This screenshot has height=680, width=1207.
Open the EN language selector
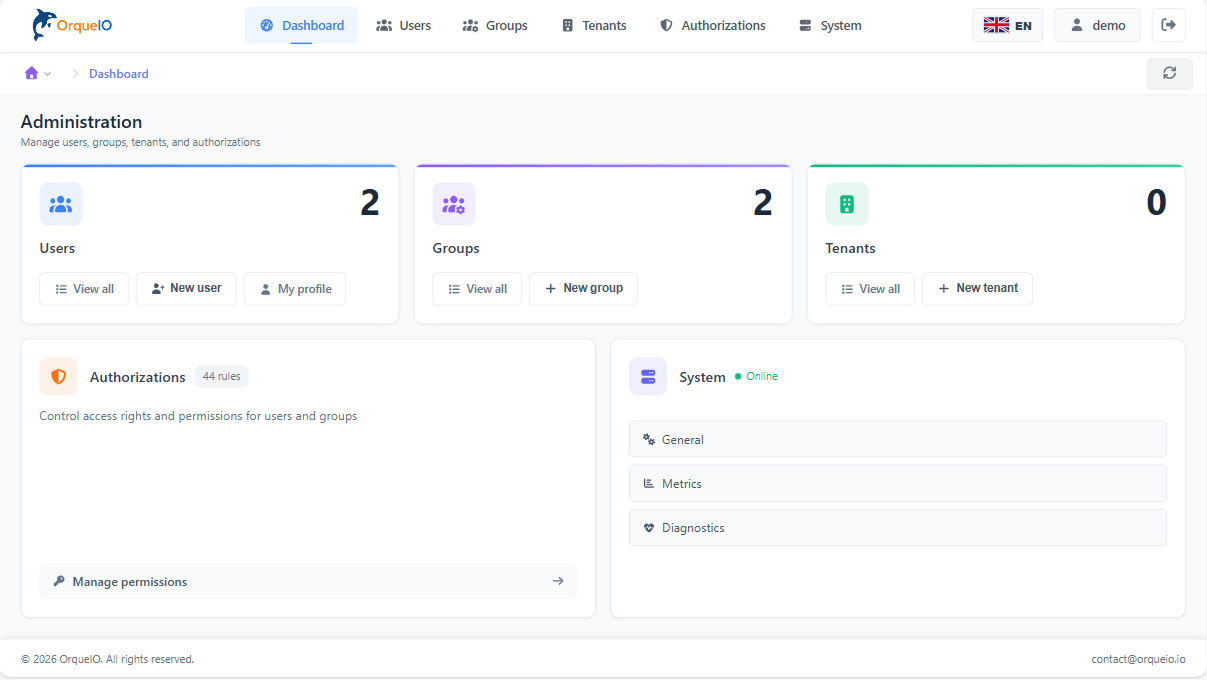click(1007, 24)
